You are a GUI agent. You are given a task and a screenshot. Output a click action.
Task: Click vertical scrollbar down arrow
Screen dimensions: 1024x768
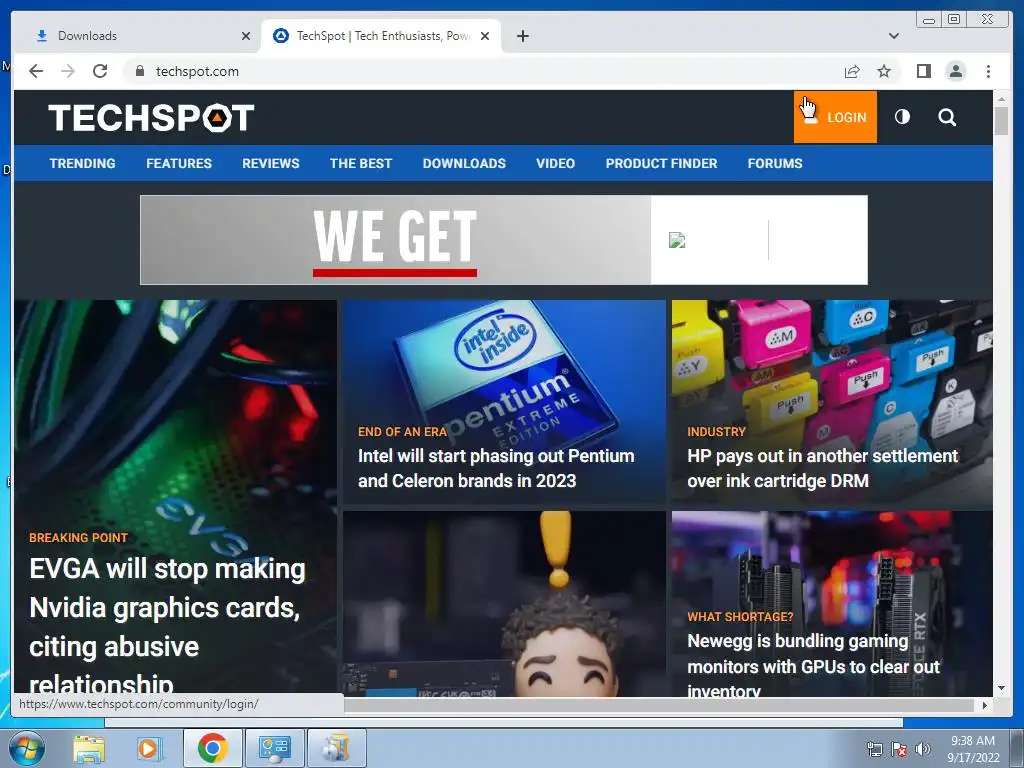pyautogui.click(x=1001, y=688)
